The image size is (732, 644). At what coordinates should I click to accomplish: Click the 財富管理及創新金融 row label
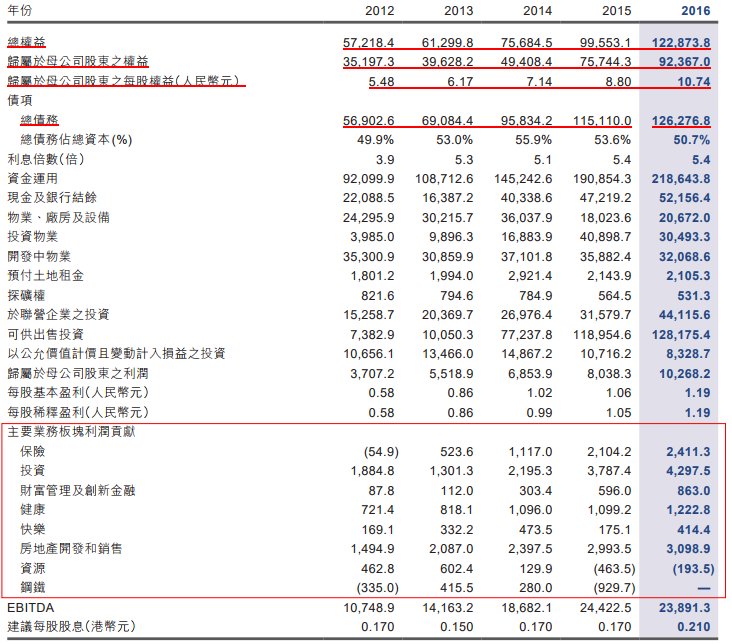point(72,490)
